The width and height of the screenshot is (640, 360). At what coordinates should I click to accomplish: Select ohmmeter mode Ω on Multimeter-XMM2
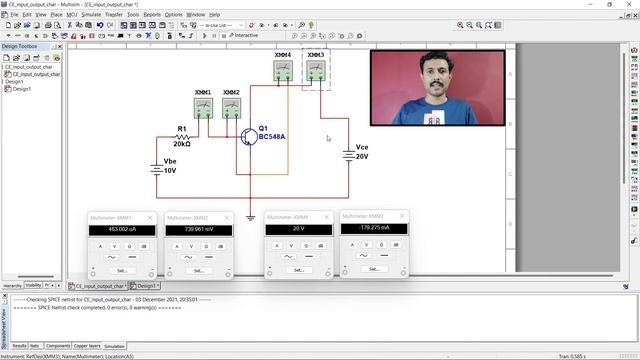(206, 247)
